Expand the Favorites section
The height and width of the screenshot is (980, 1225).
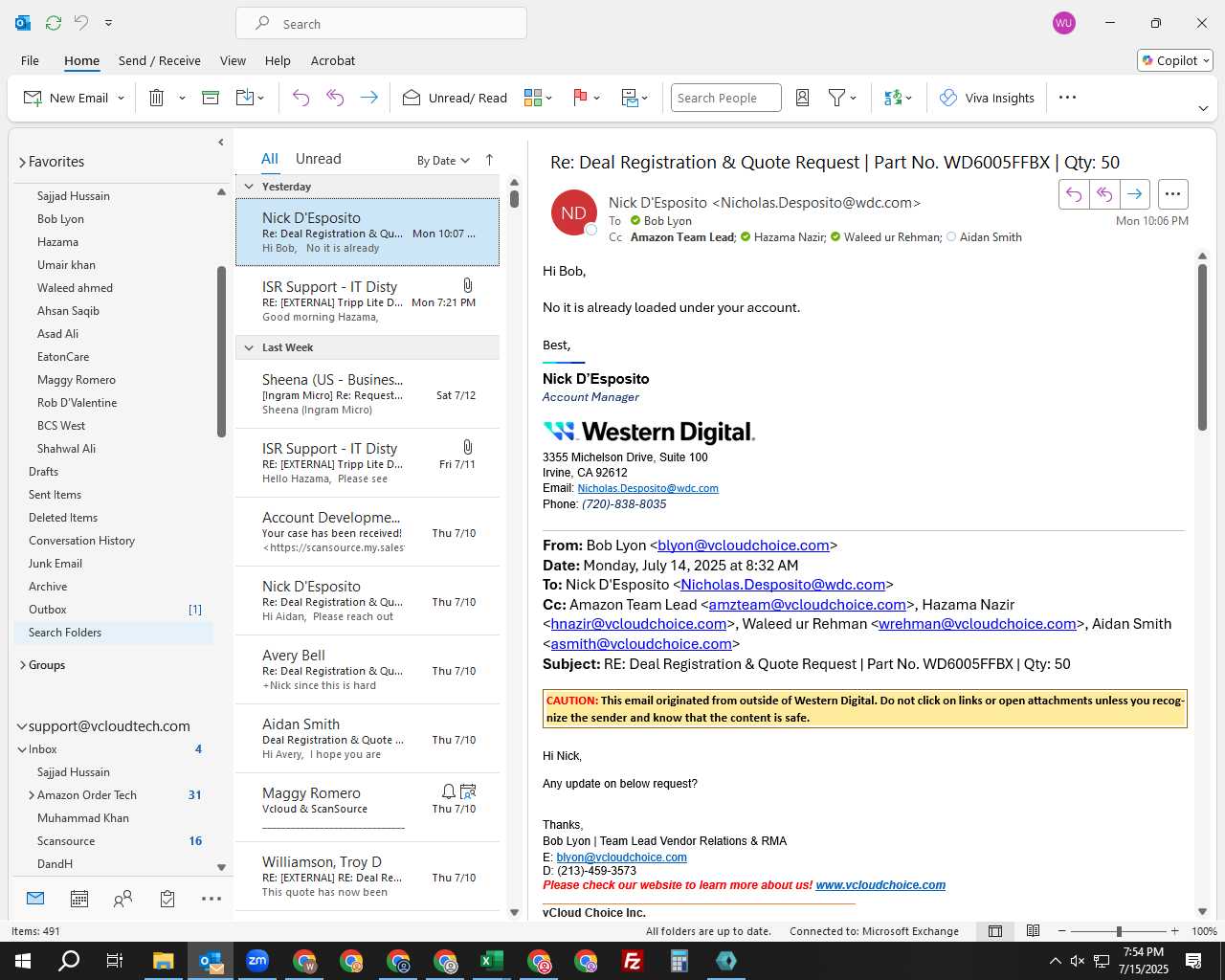pyautogui.click(x=22, y=163)
